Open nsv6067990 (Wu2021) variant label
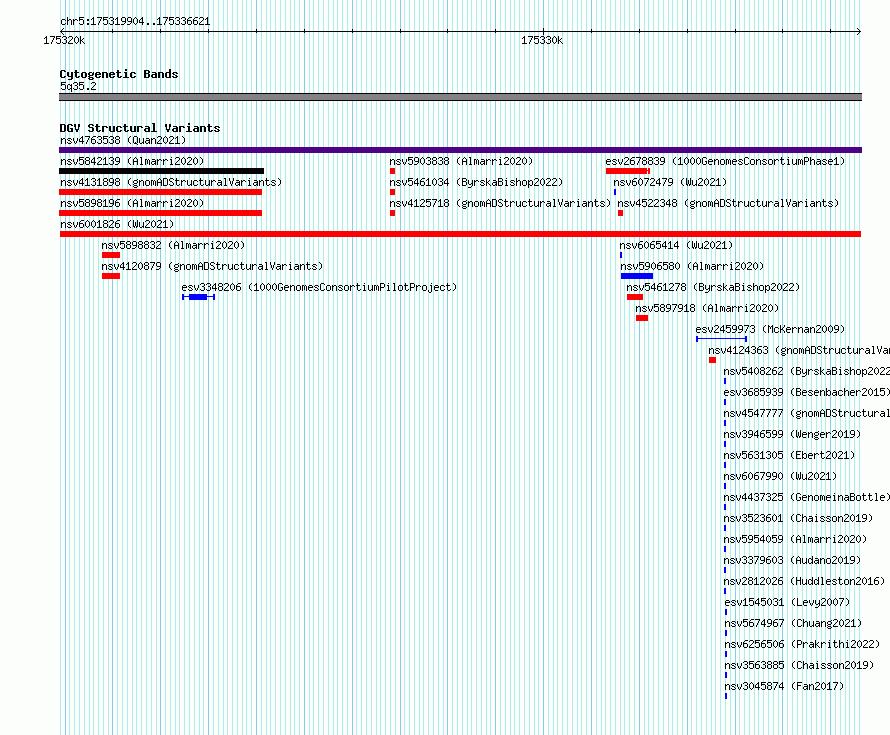Image resolution: width=890 pixels, height=735 pixels. 780,476
